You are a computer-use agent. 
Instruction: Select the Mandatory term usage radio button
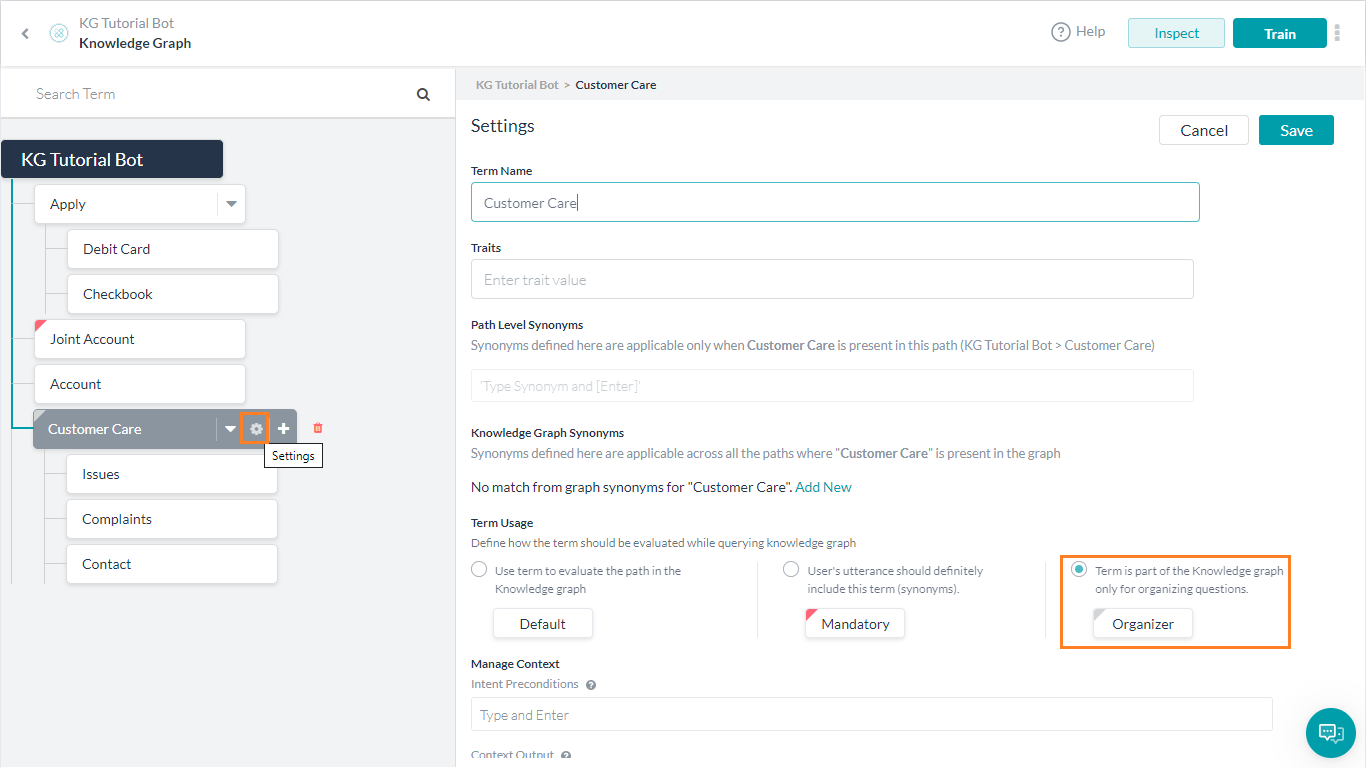(791, 570)
